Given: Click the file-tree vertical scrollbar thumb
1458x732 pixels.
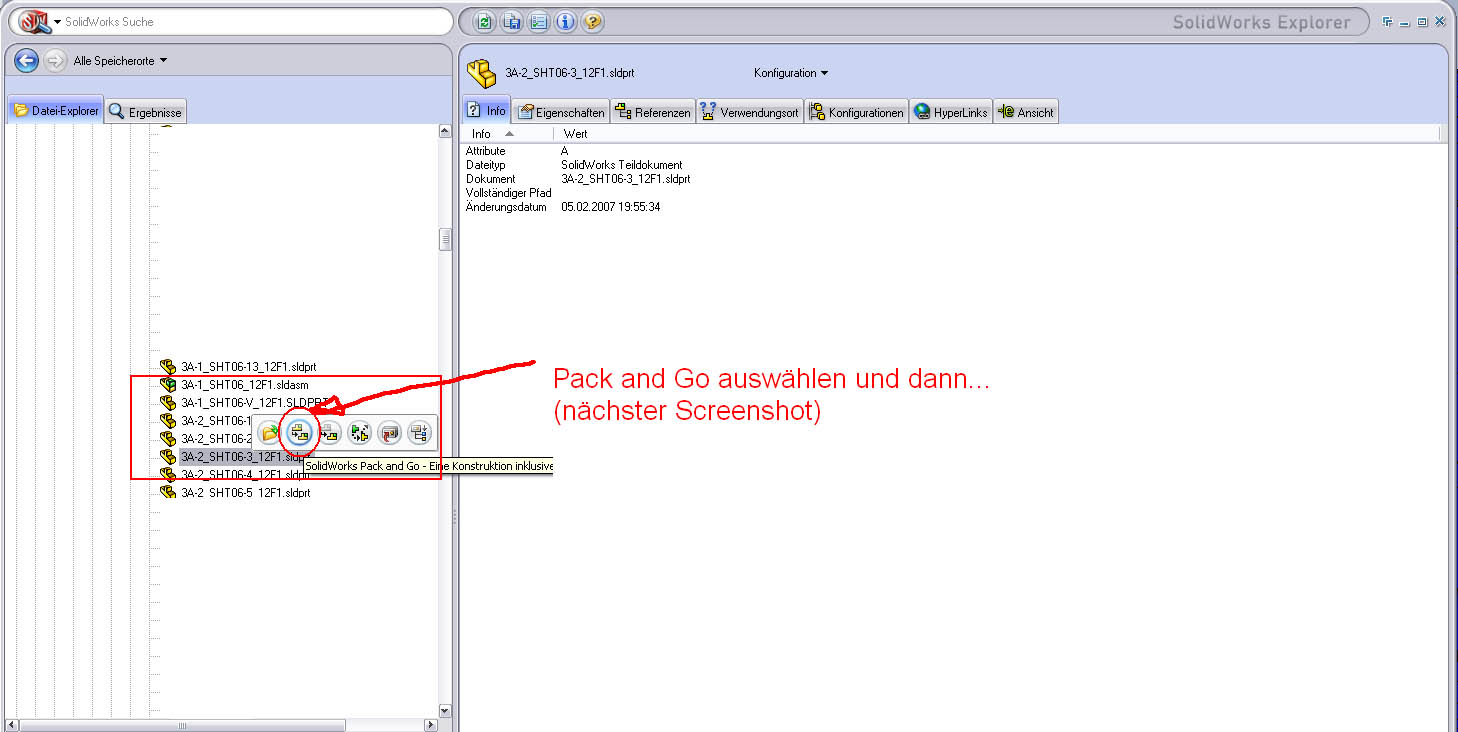Looking at the screenshot, I should pyautogui.click(x=445, y=240).
